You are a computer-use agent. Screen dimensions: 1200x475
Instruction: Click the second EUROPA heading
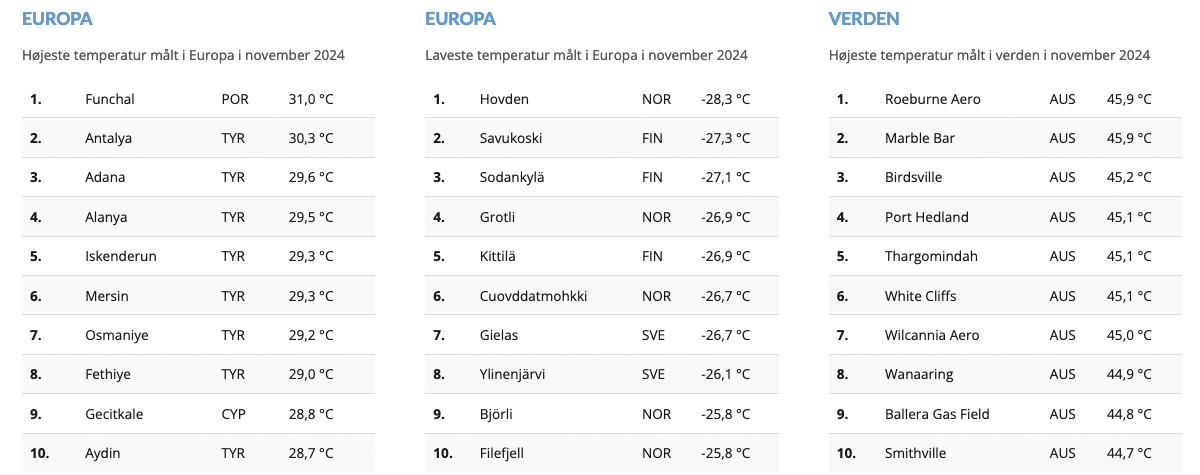[x=460, y=19]
